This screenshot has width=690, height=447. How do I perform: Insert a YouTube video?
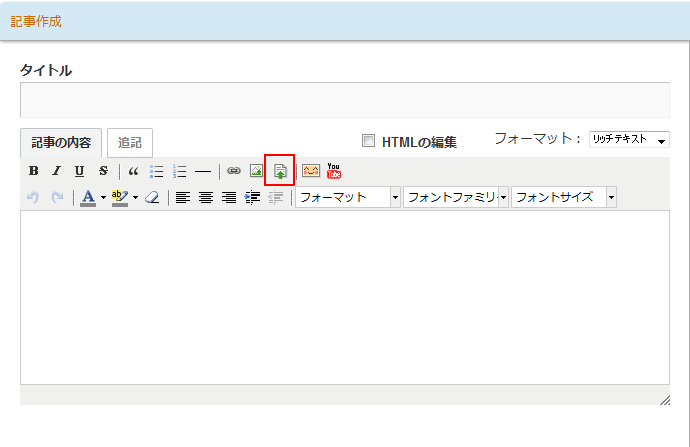[334, 171]
